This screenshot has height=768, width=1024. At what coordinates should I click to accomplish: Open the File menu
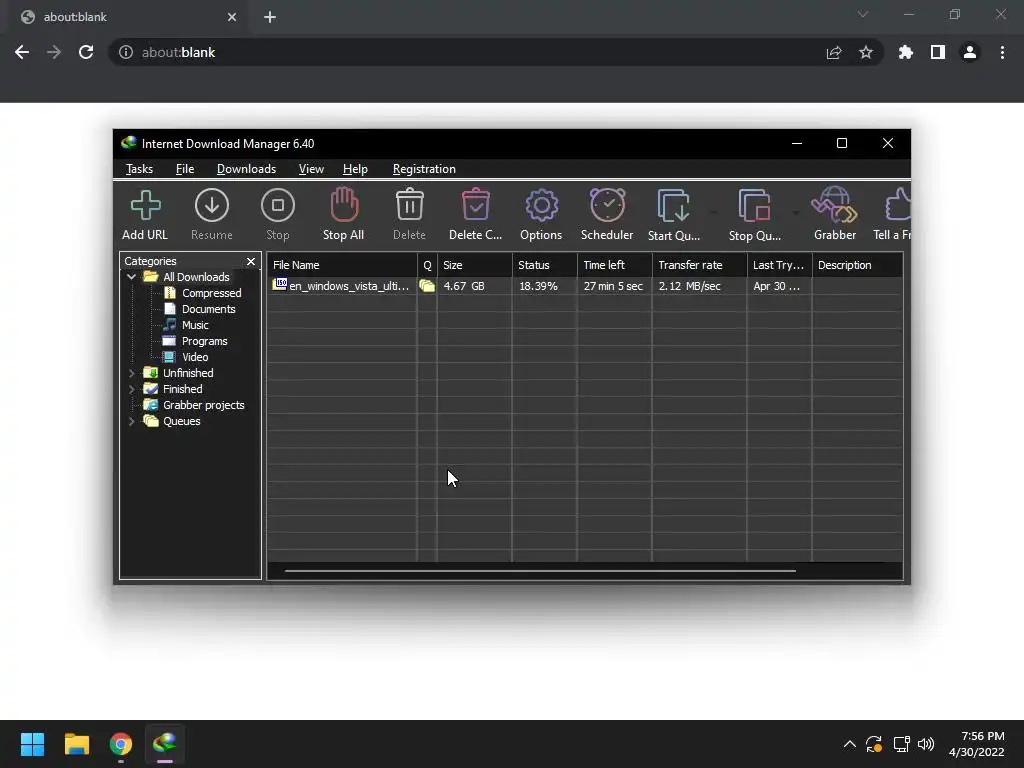point(185,169)
